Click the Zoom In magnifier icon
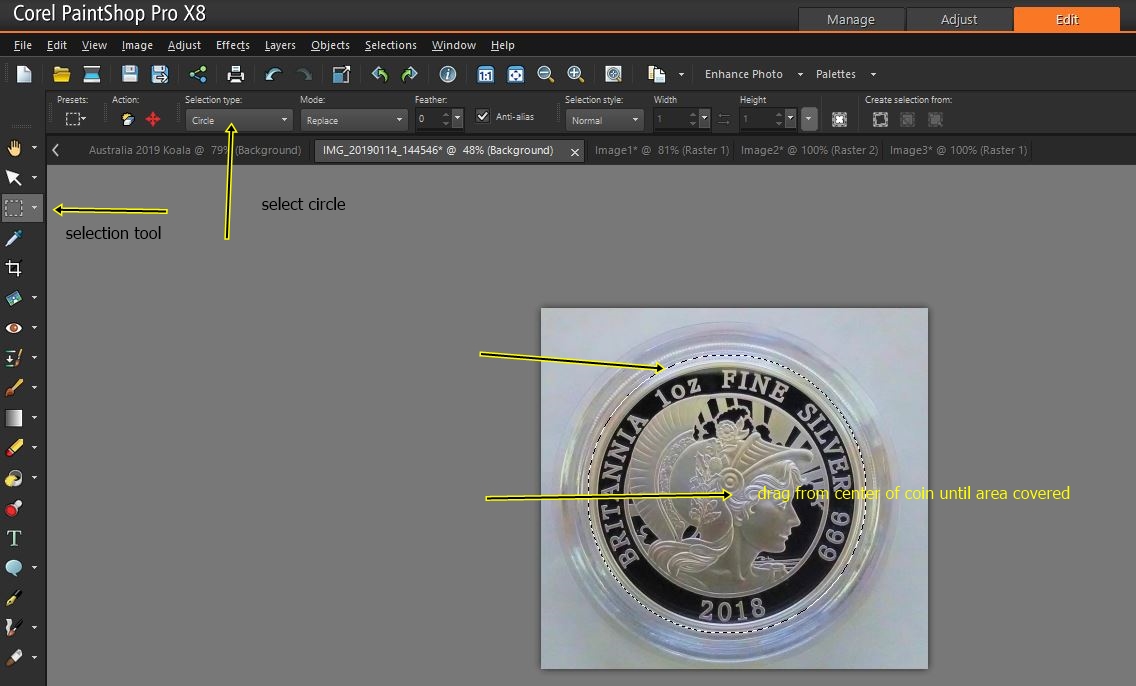Viewport: 1136px width, 686px height. [x=575, y=74]
